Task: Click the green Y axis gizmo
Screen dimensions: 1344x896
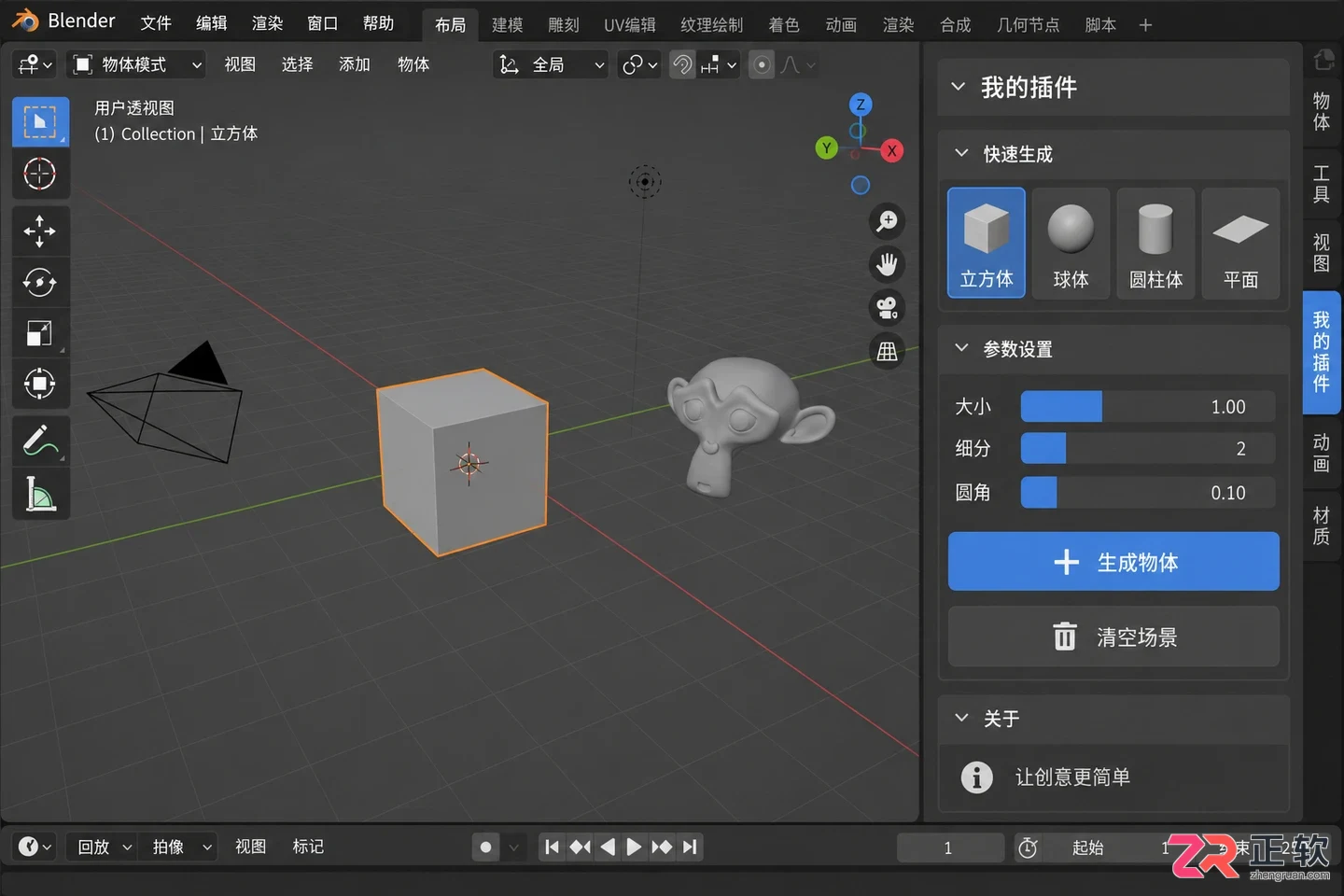Action: point(826,147)
